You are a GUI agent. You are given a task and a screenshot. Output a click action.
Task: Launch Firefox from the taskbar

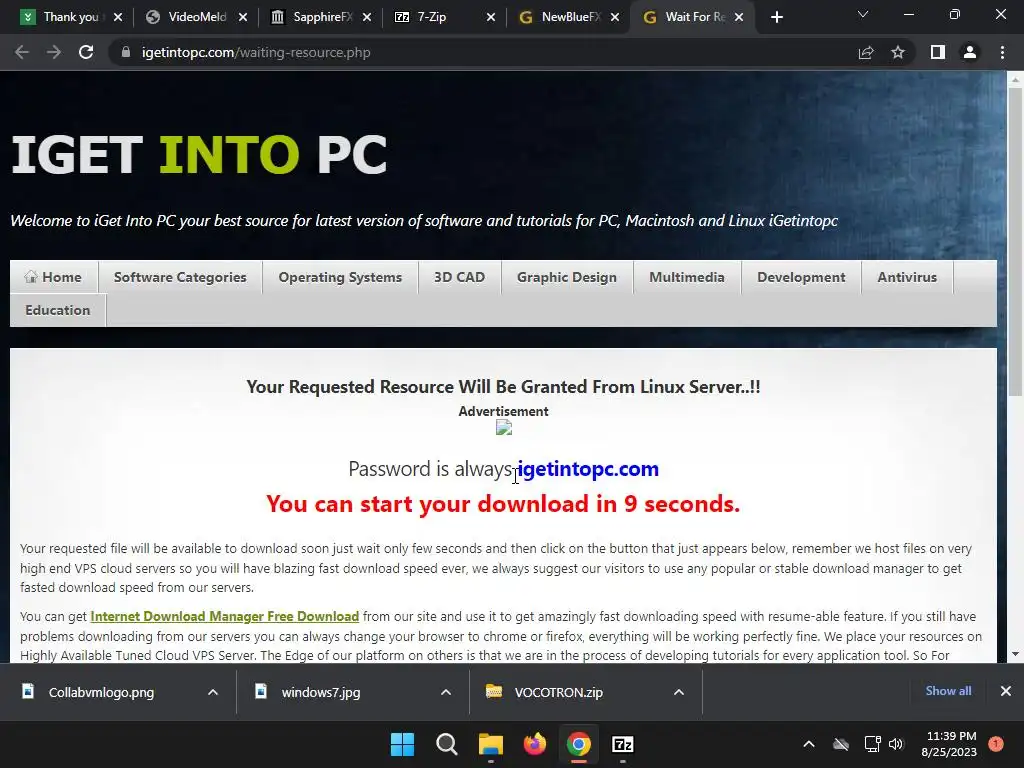[535, 744]
